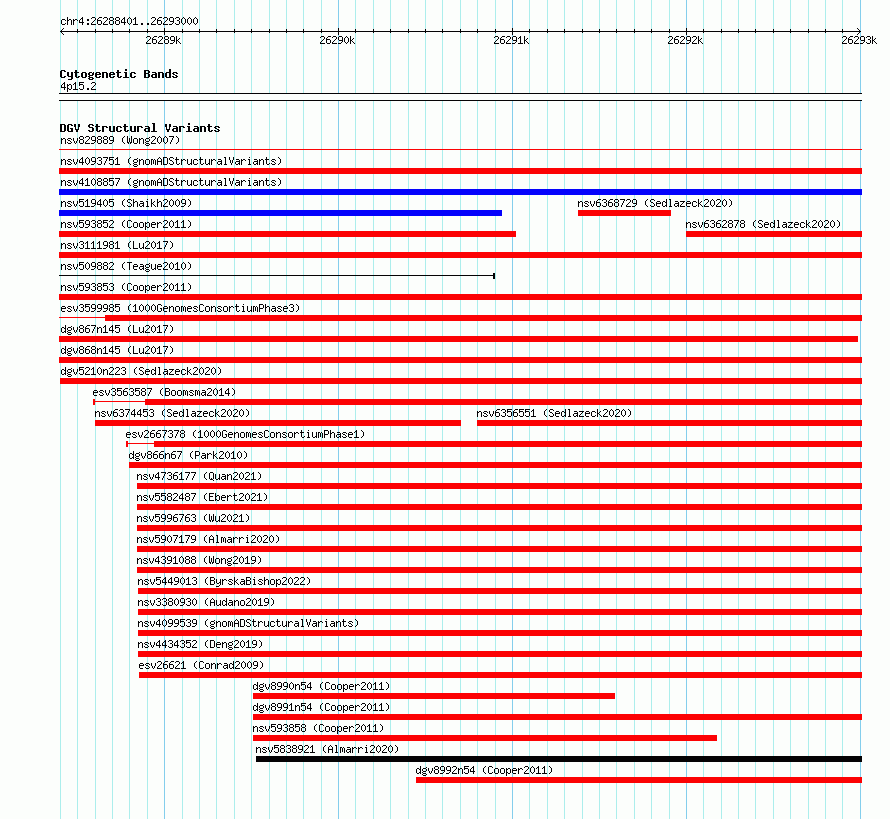
Task: Click dgv867n145 (Lu2017) label
Action: point(117,329)
